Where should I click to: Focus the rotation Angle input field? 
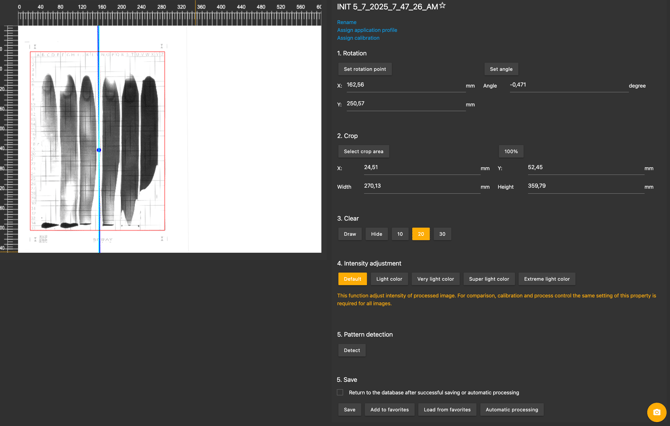tap(565, 86)
